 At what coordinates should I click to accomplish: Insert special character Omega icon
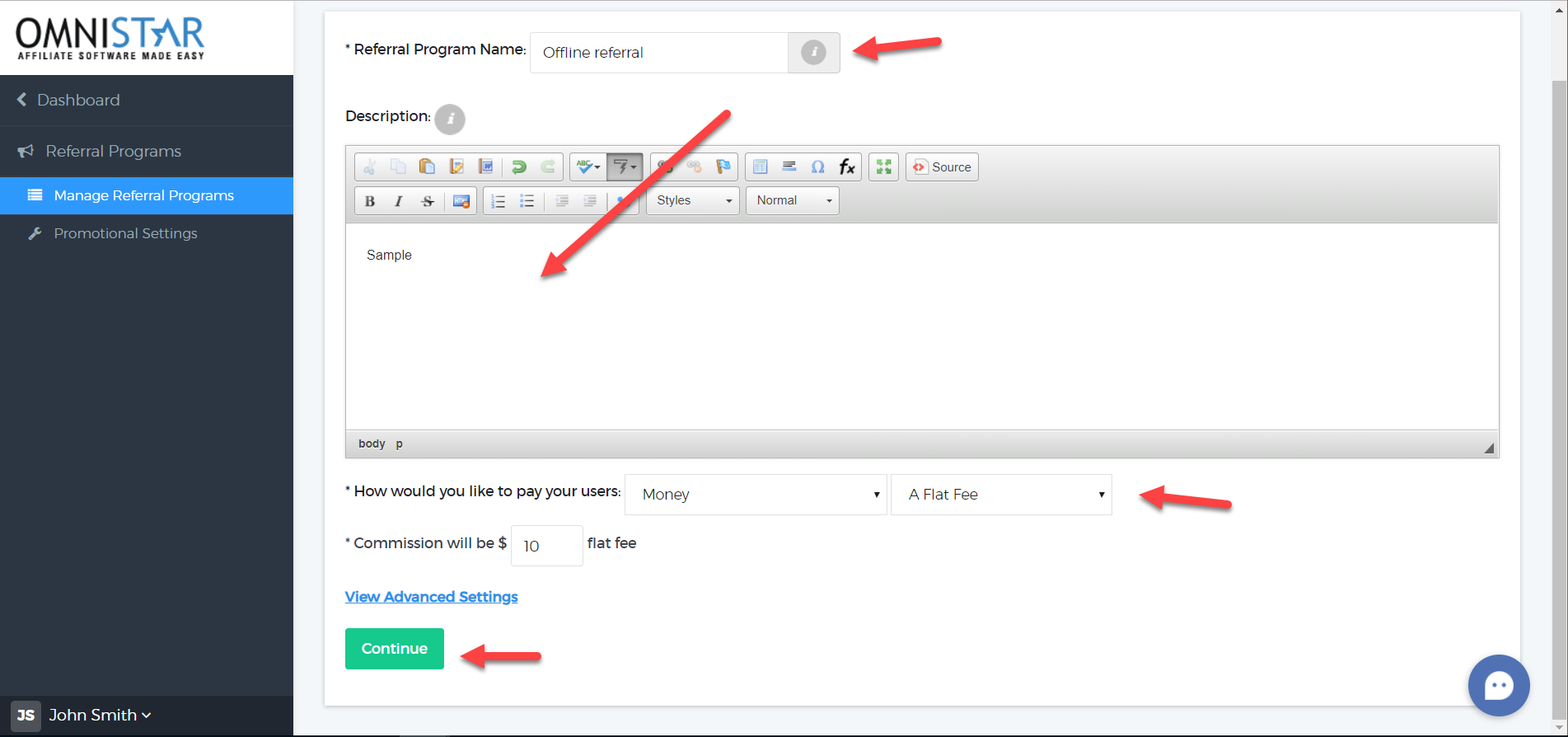click(818, 167)
